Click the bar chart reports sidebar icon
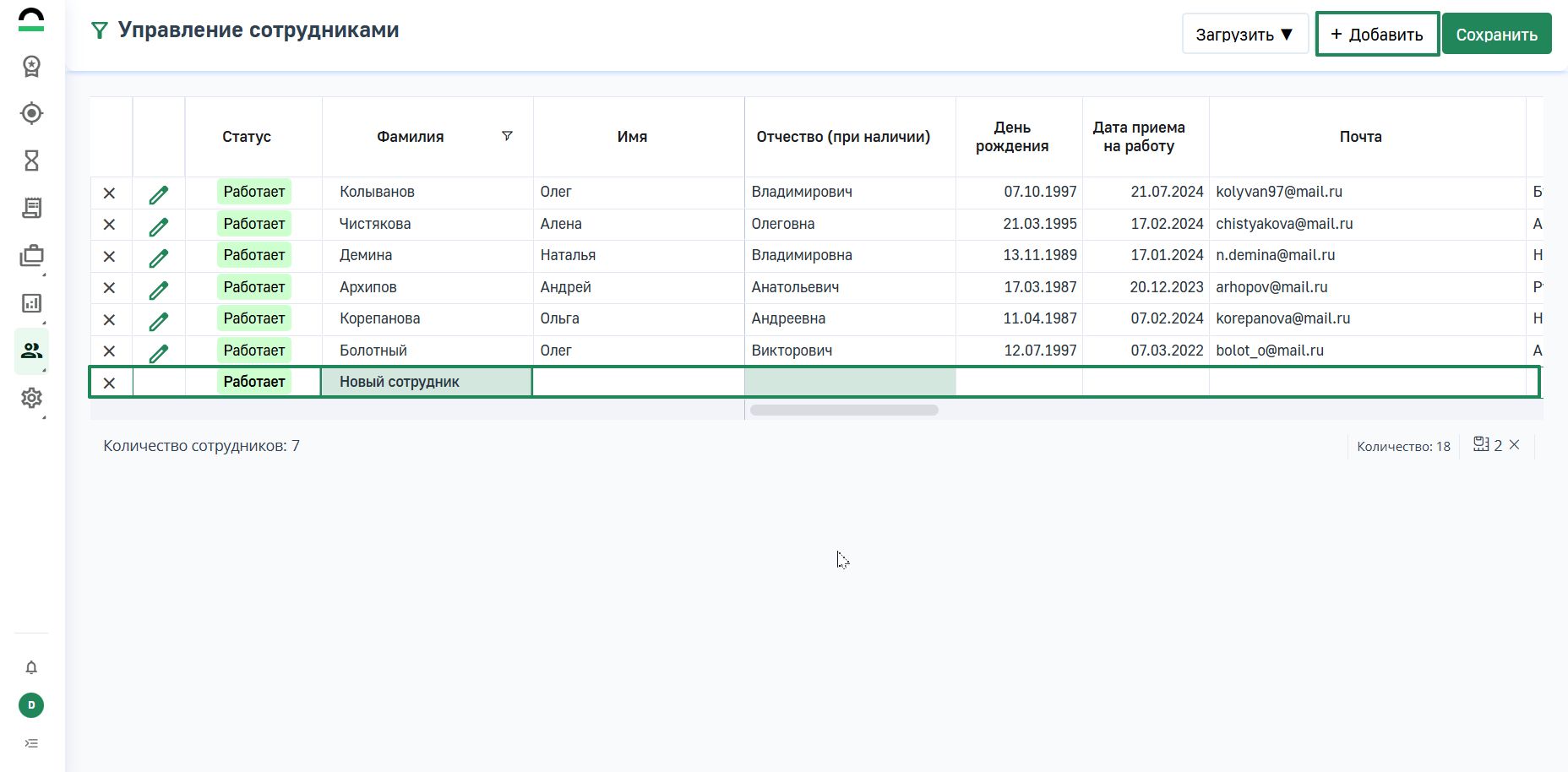Screen dimensions: 1568x772 [31, 303]
